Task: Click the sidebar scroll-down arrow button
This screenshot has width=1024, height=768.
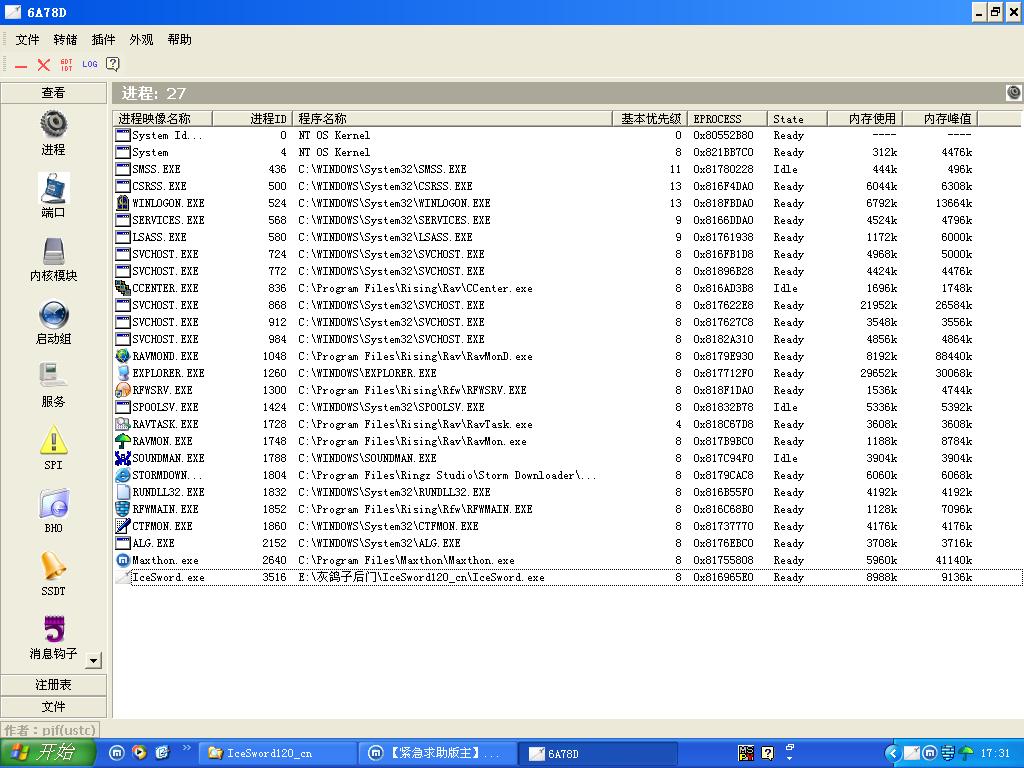Action: [x=94, y=660]
